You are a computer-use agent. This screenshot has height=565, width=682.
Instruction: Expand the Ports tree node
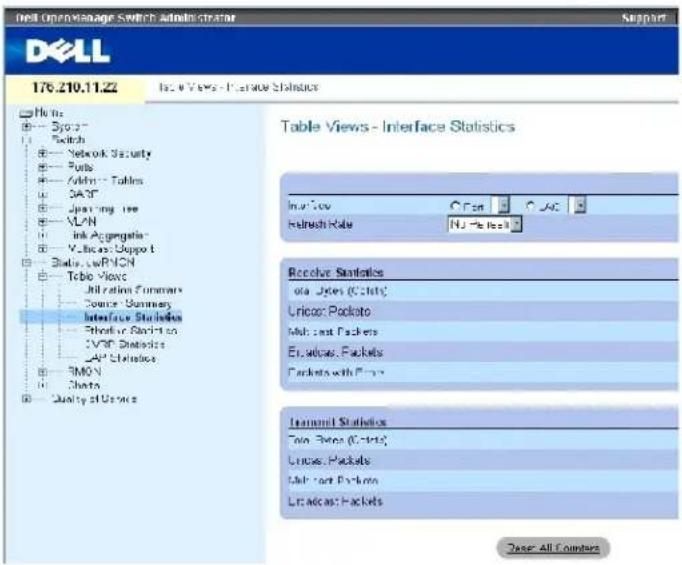click(x=42, y=167)
